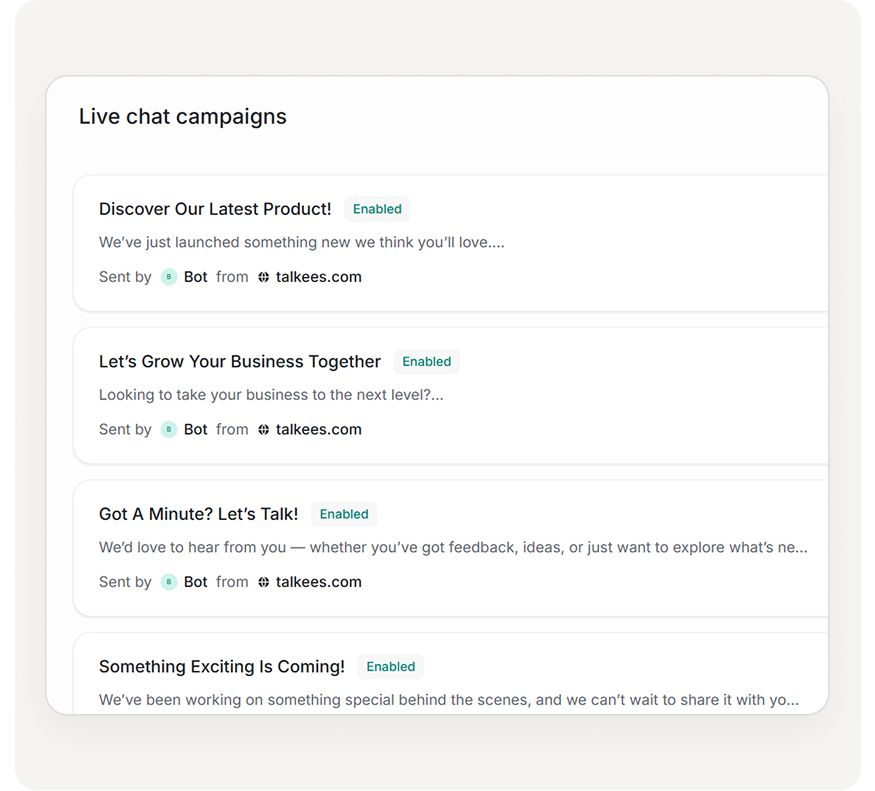Click Enabled badge on Discover Our Latest Product
The image size is (875, 791).
(377, 209)
